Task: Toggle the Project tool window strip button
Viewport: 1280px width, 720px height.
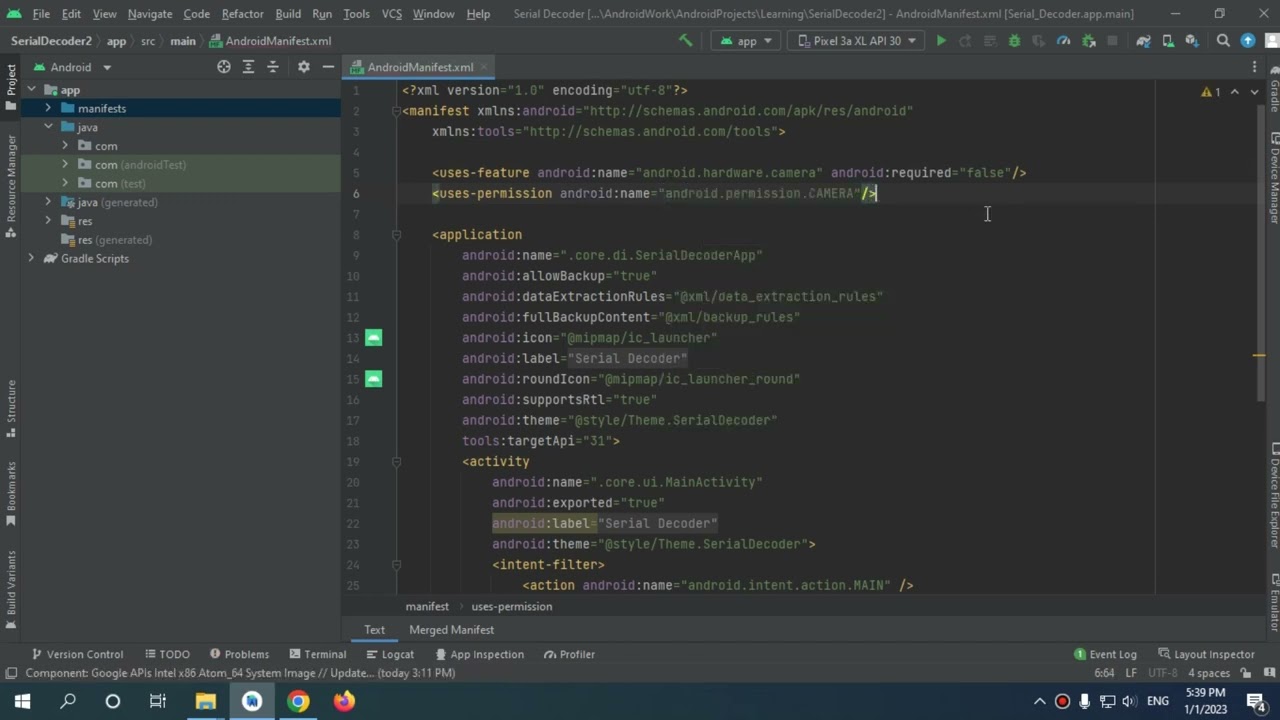Action: click(11, 88)
